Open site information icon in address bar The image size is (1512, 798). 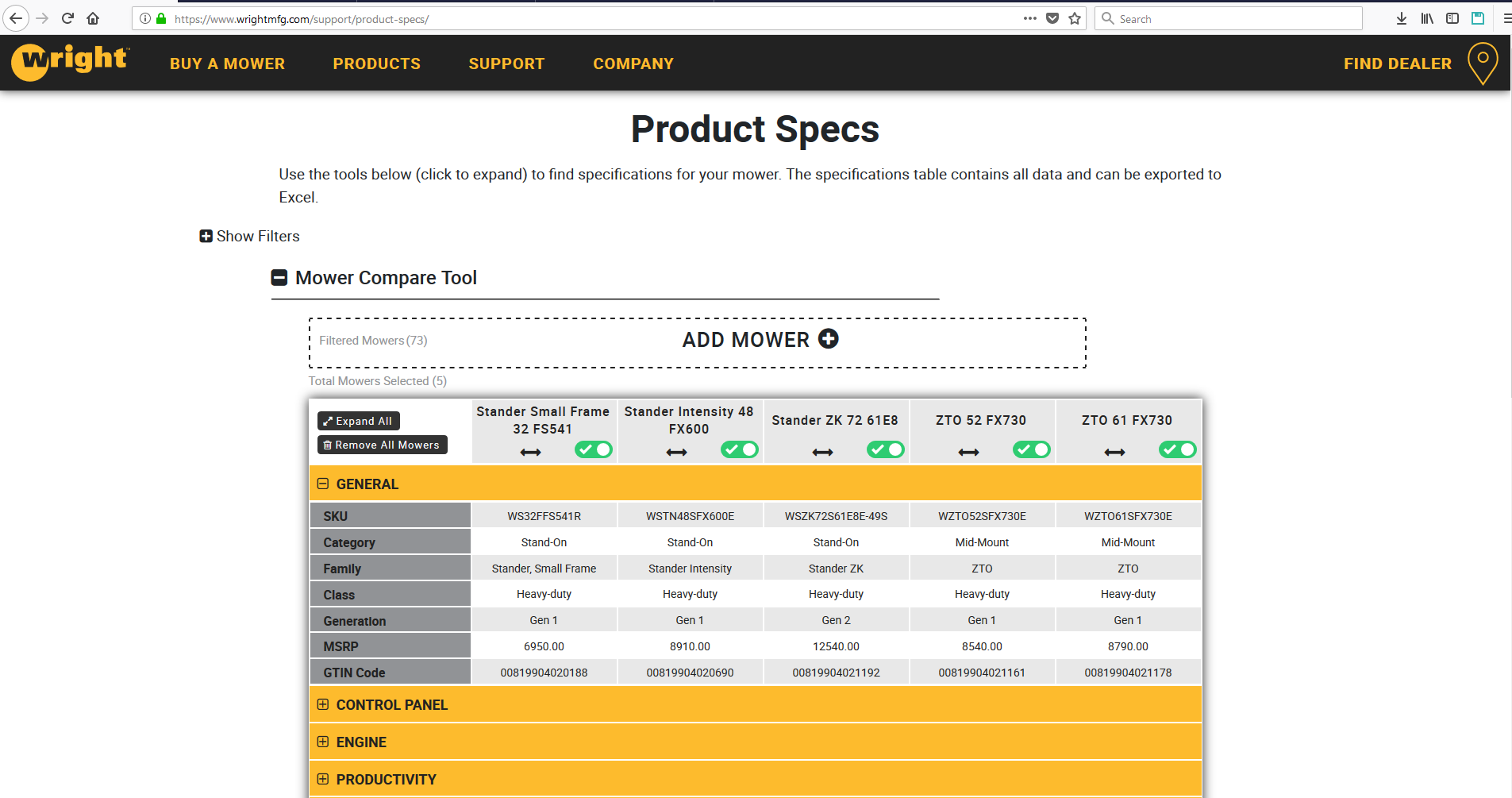(145, 18)
